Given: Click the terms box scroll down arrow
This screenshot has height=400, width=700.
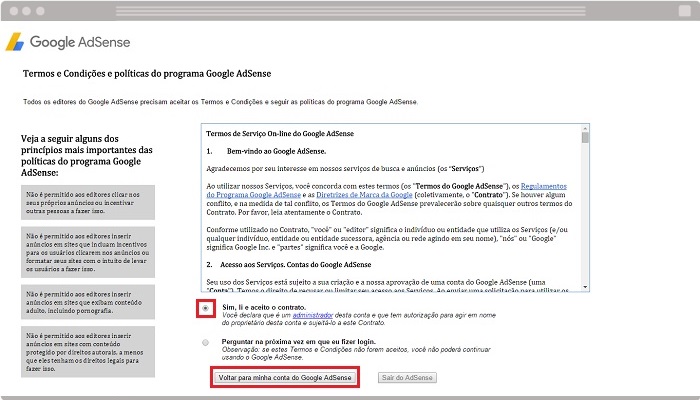Looking at the screenshot, I should click(585, 287).
